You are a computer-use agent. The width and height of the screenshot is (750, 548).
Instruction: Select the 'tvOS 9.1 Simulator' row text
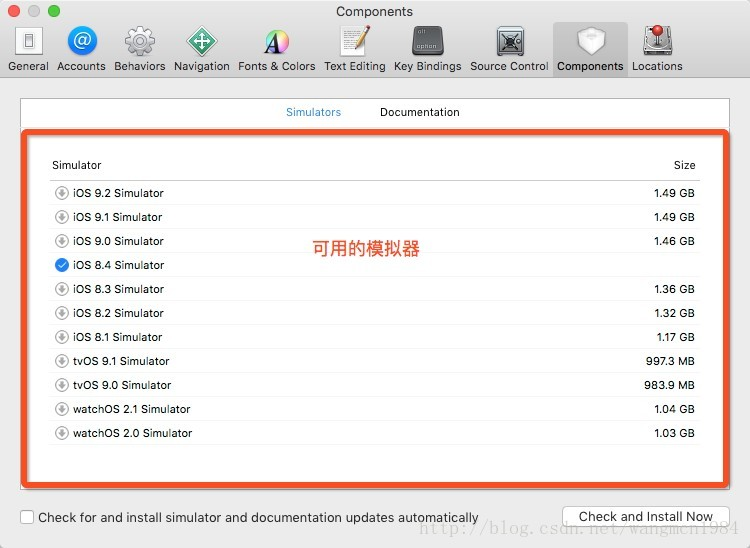(121, 361)
